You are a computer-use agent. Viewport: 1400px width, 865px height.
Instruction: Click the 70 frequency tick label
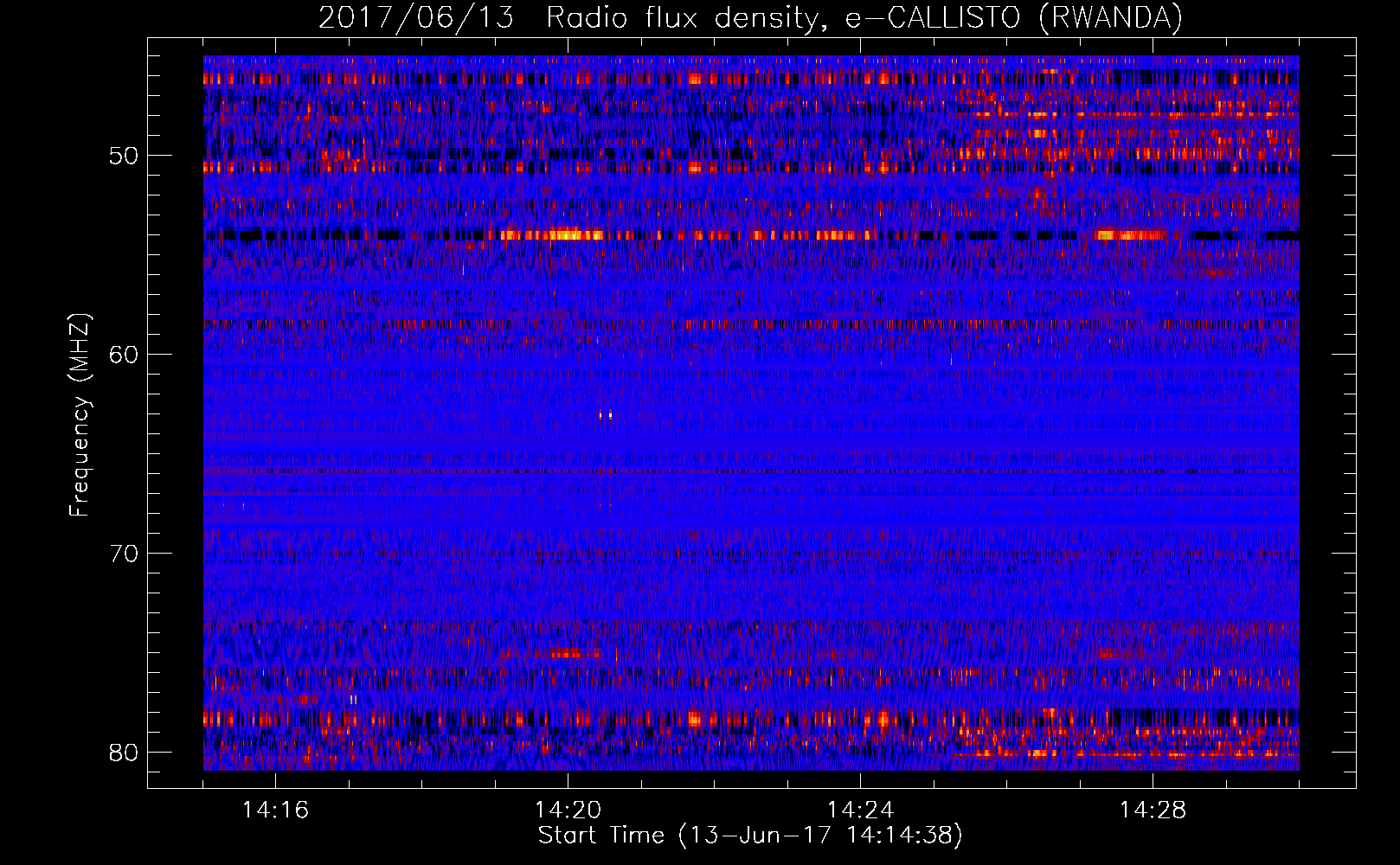click(124, 554)
